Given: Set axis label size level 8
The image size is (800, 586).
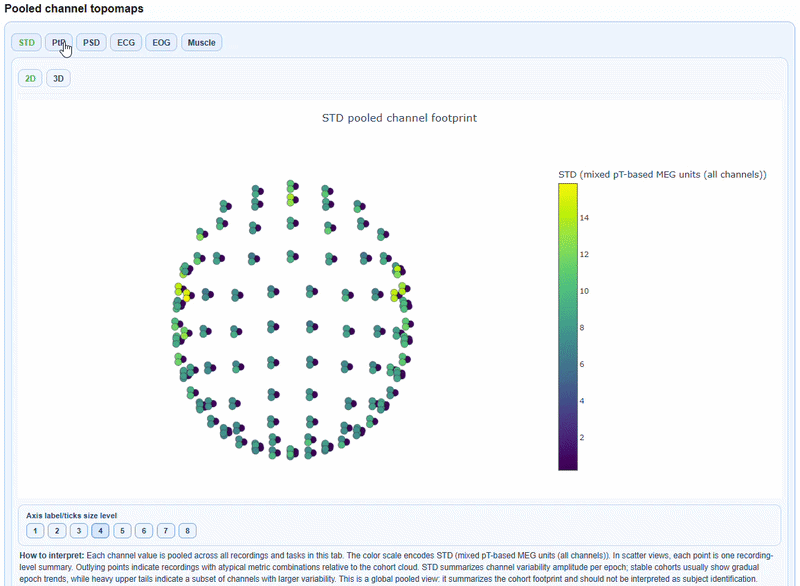Looking at the screenshot, I should pyautogui.click(x=188, y=530).
